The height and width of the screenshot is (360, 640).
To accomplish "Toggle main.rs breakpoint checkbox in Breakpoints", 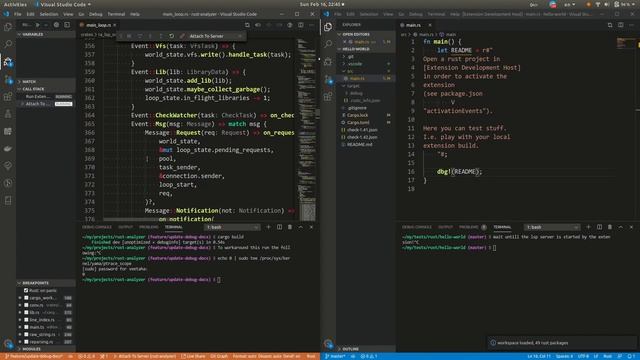I will pos(26,327).
